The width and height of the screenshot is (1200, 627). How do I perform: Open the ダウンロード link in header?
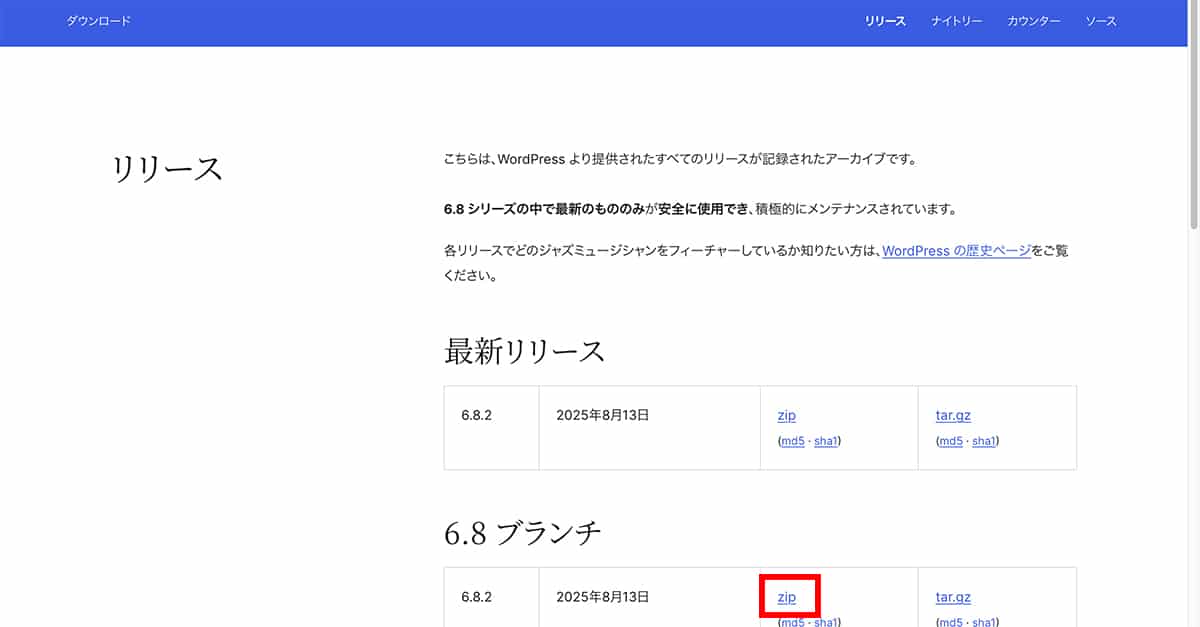point(99,21)
